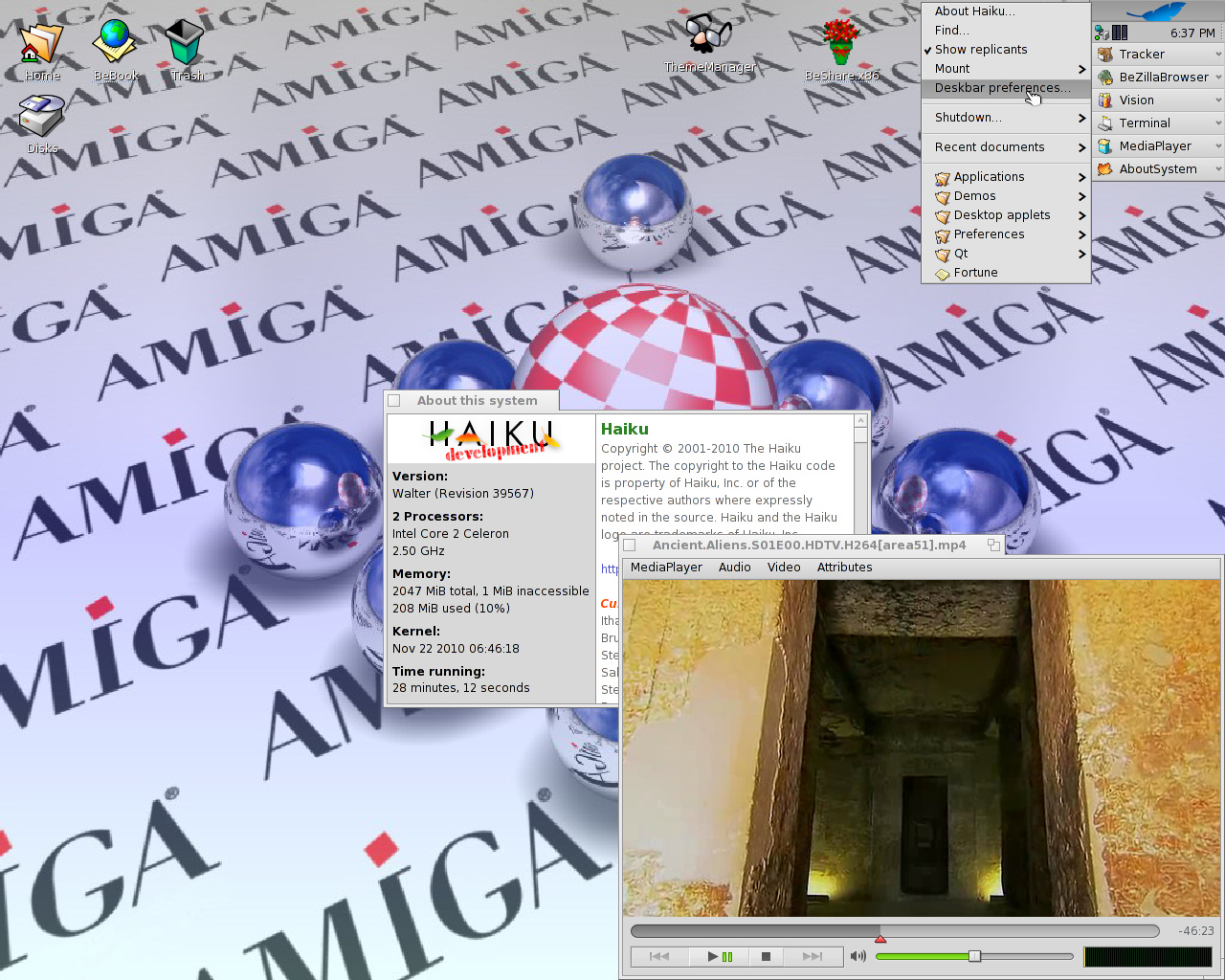Image resolution: width=1225 pixels, height=980 pixels.
Task: Choose About Haiku from the menu
Action: point(1005,11)
